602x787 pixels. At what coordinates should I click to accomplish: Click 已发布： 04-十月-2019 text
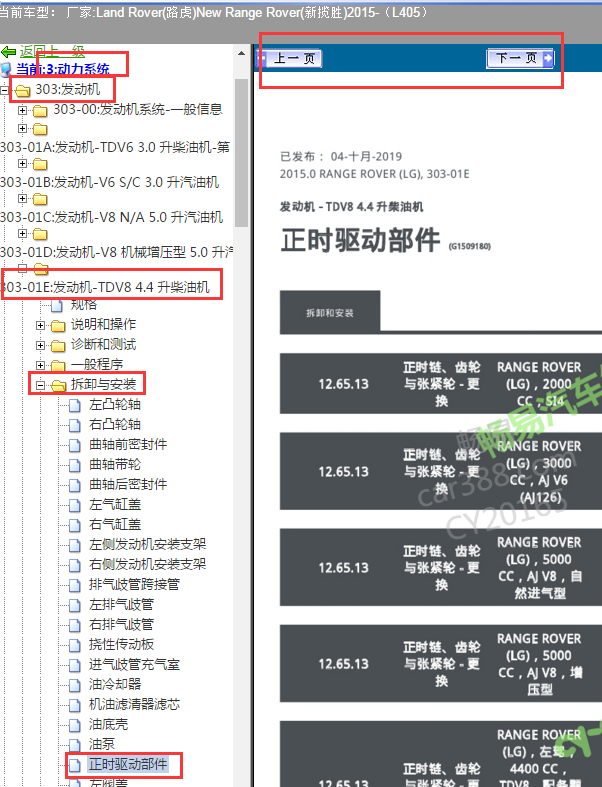(341, 157)
